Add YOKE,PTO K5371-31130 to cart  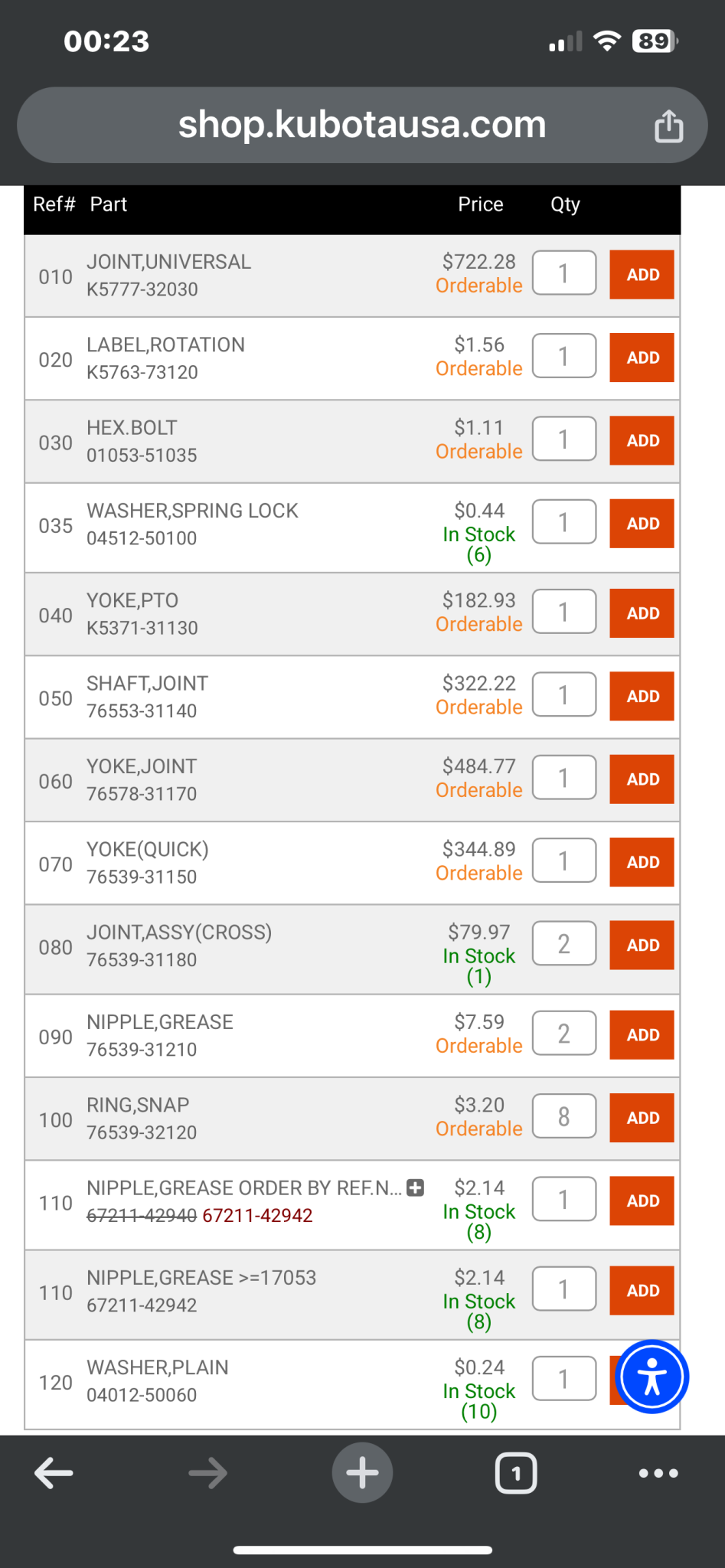click(x=642, y=613)
